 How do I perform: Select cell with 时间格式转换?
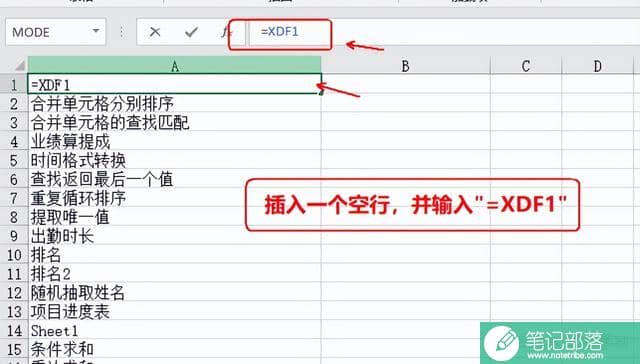click(x=175, y=160)
